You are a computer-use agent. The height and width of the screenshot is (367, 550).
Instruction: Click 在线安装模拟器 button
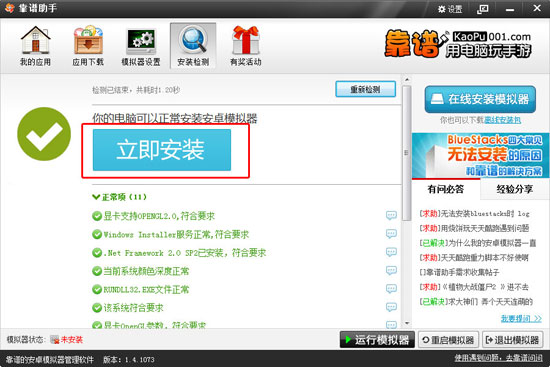(x=480, y=99)
